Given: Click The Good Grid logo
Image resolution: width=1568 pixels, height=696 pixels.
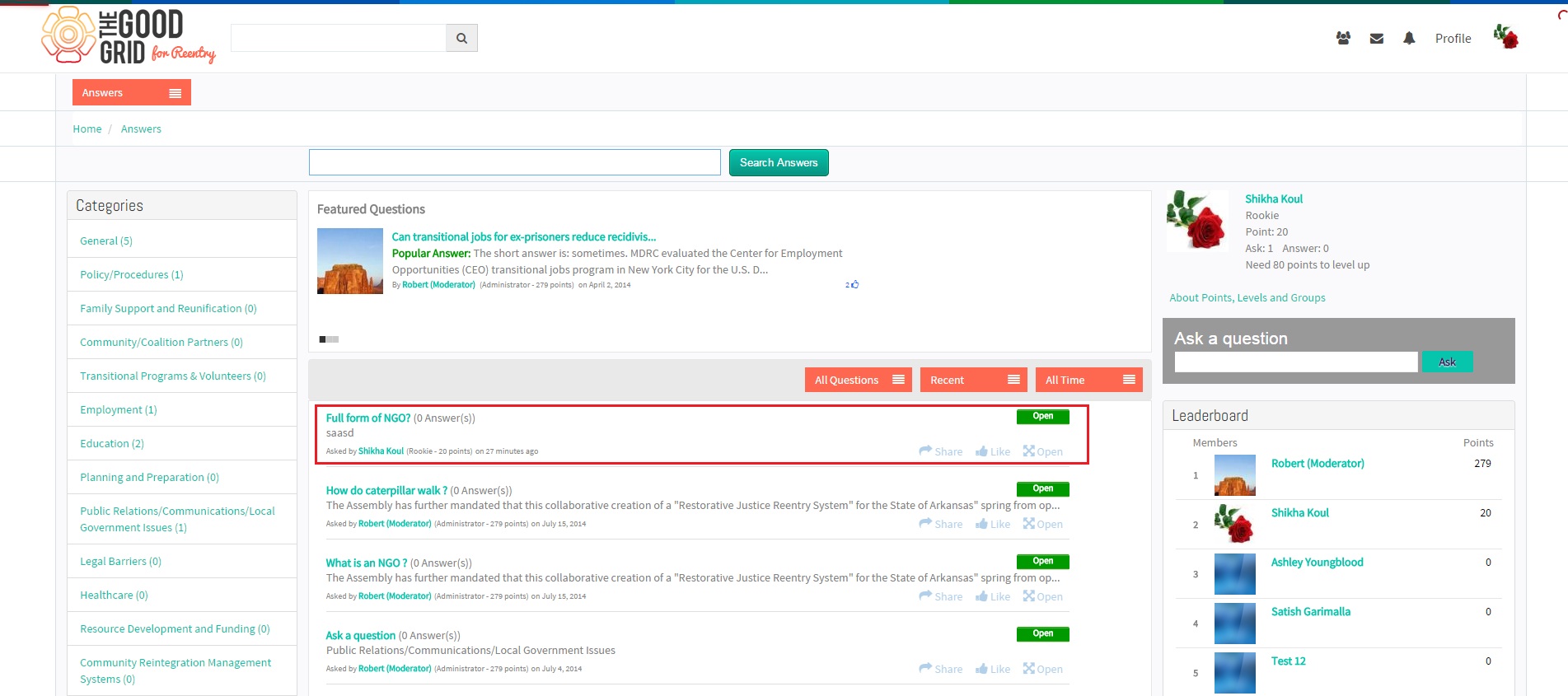Looking at the screenshot, I should 129,35.
